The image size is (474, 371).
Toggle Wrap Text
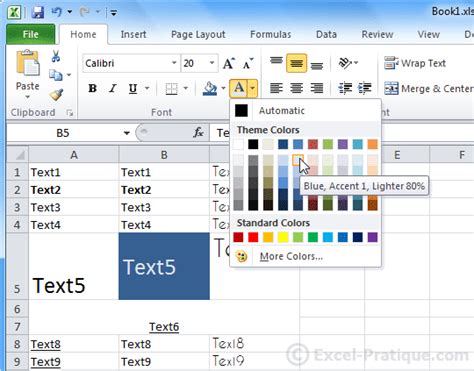coord(415,63)
